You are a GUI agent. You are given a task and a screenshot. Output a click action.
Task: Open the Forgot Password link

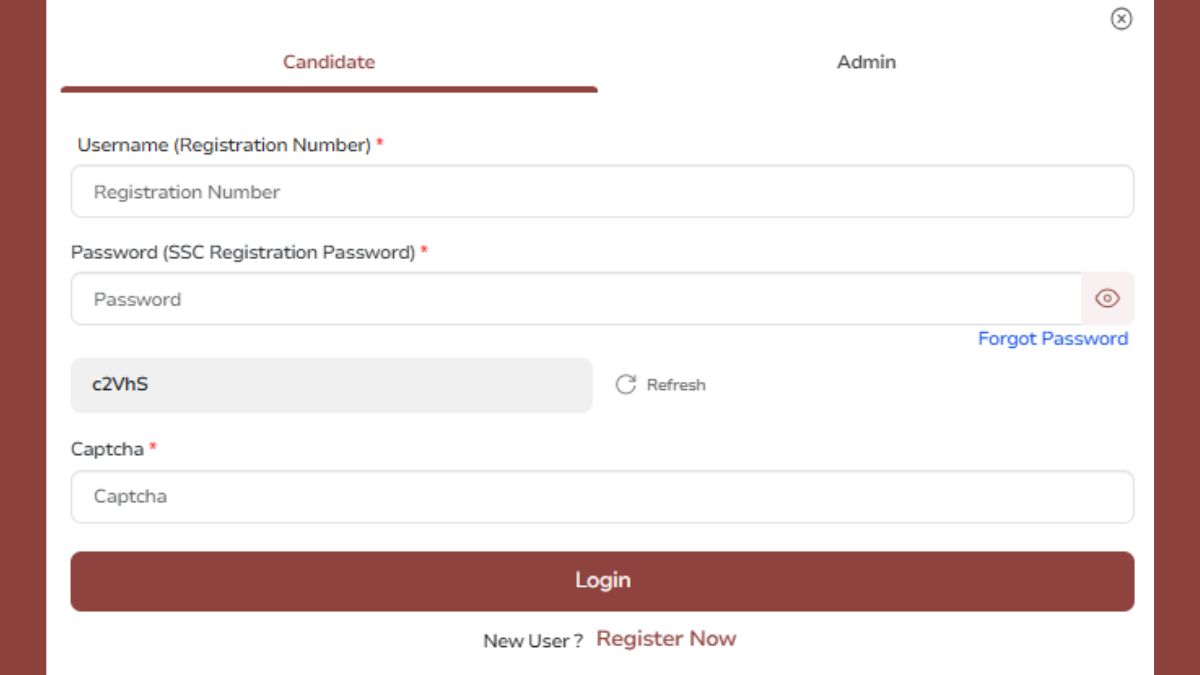point(1052,339)
